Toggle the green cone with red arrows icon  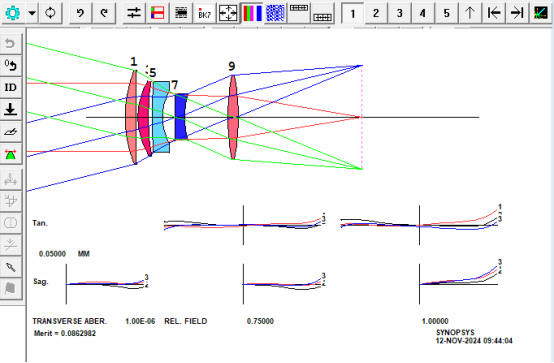point(11,154)
